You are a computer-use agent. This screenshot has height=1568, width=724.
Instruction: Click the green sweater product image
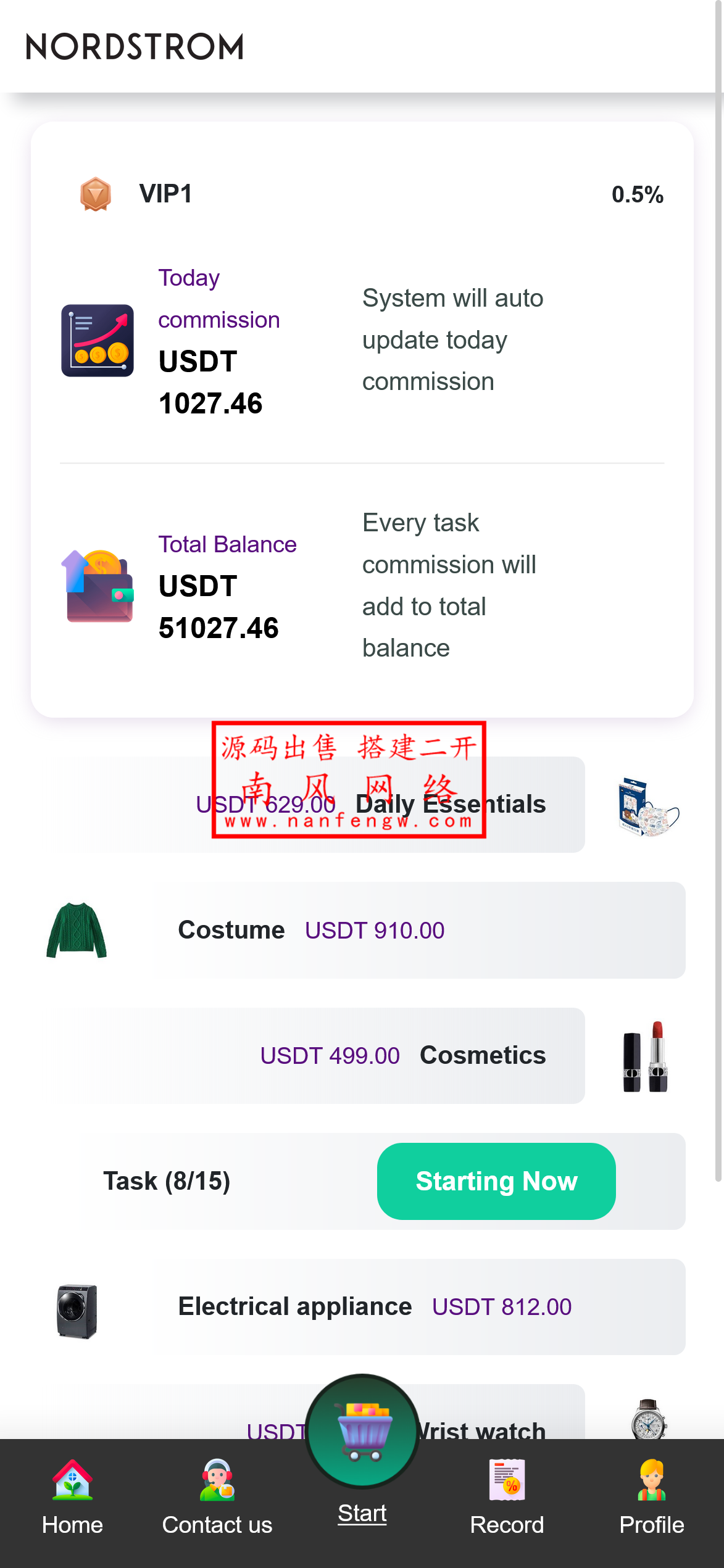coord(77,931)
